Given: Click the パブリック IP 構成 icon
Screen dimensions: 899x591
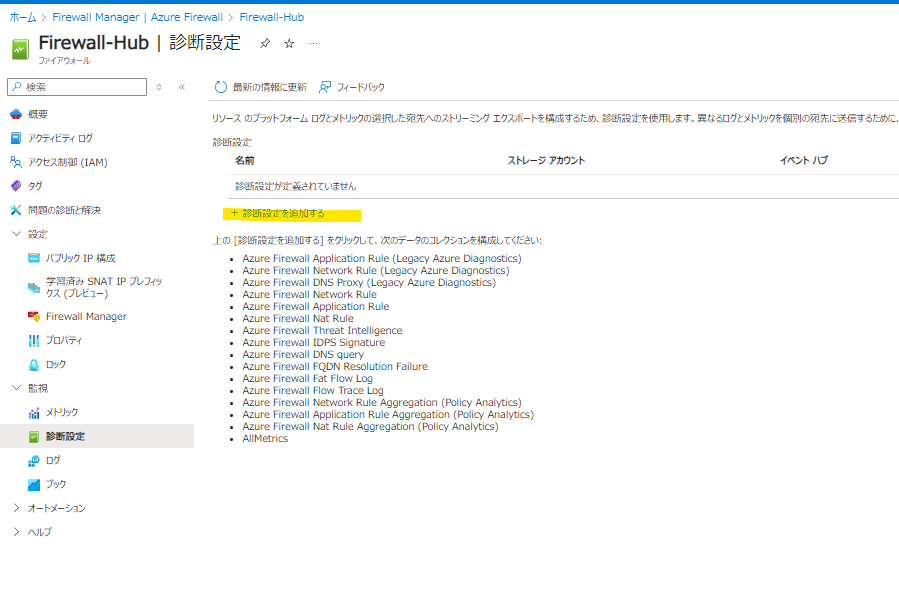Looking at the screenshot, I should 34,258.
